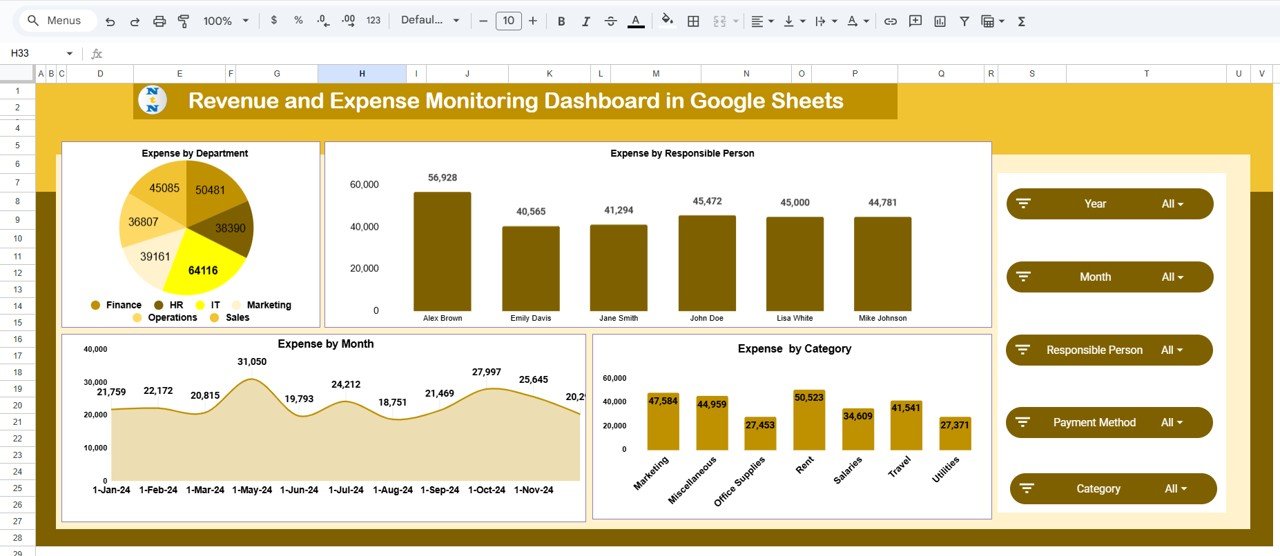
Task: Toggle strikethrough formatting
Action: point(610,21)
